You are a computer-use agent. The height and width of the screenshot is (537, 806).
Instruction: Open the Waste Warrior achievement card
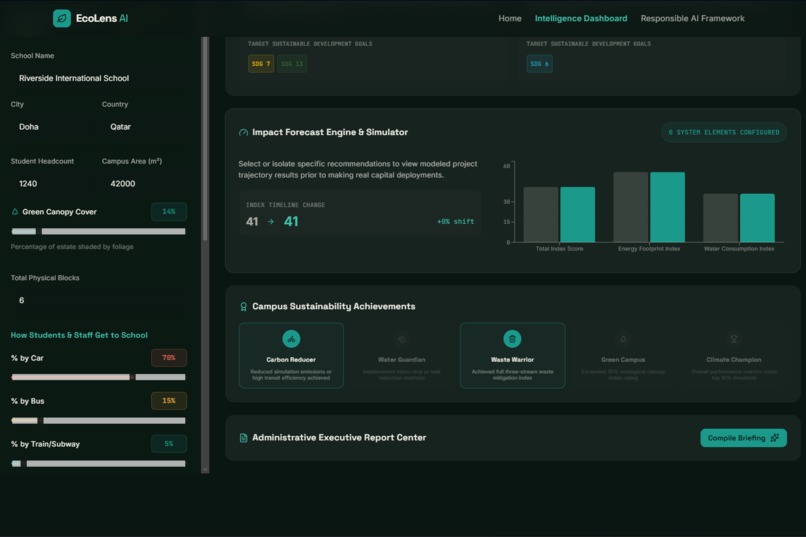[x=512, y=356]
